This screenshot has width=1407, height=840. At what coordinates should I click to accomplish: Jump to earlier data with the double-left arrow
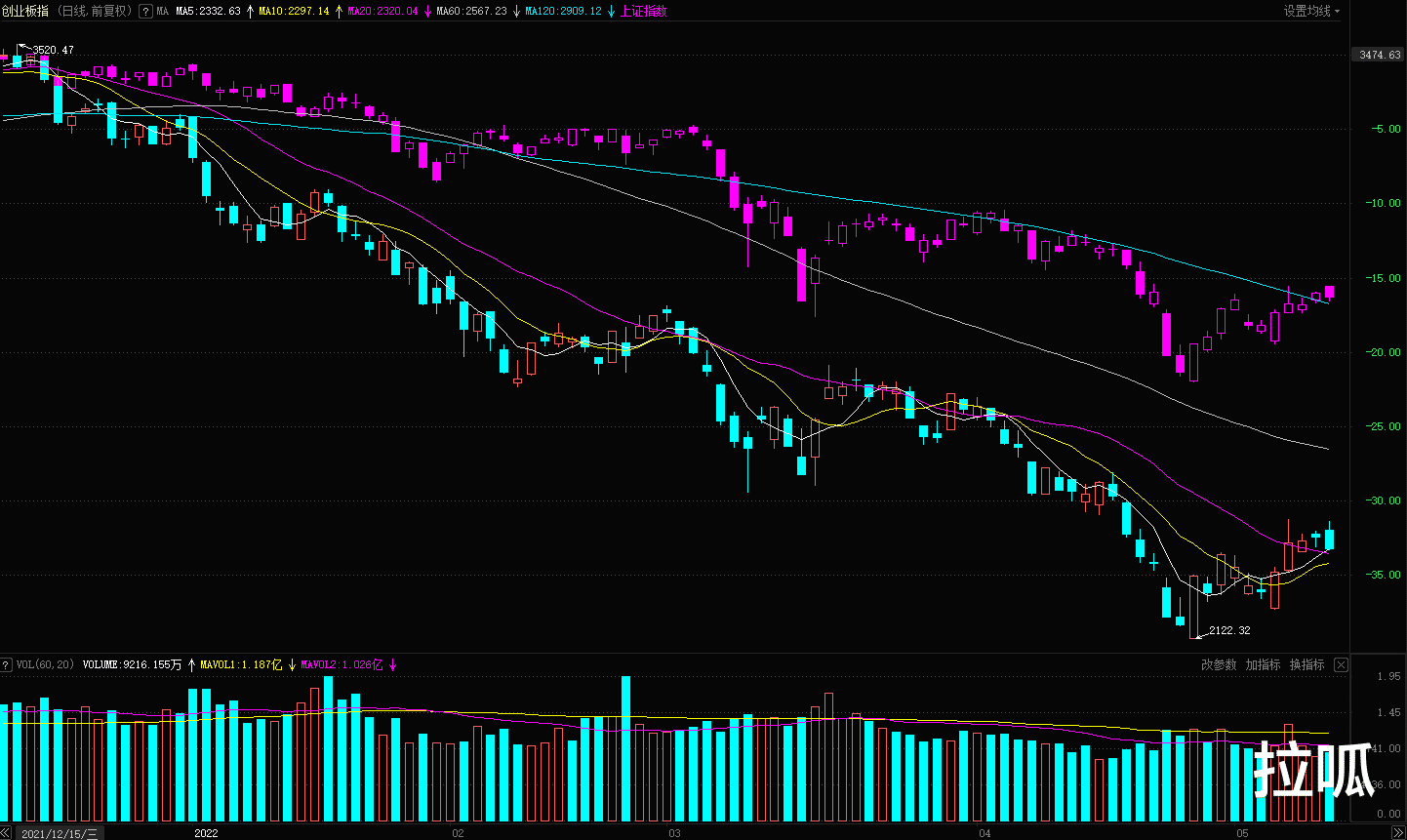[6, 832]
